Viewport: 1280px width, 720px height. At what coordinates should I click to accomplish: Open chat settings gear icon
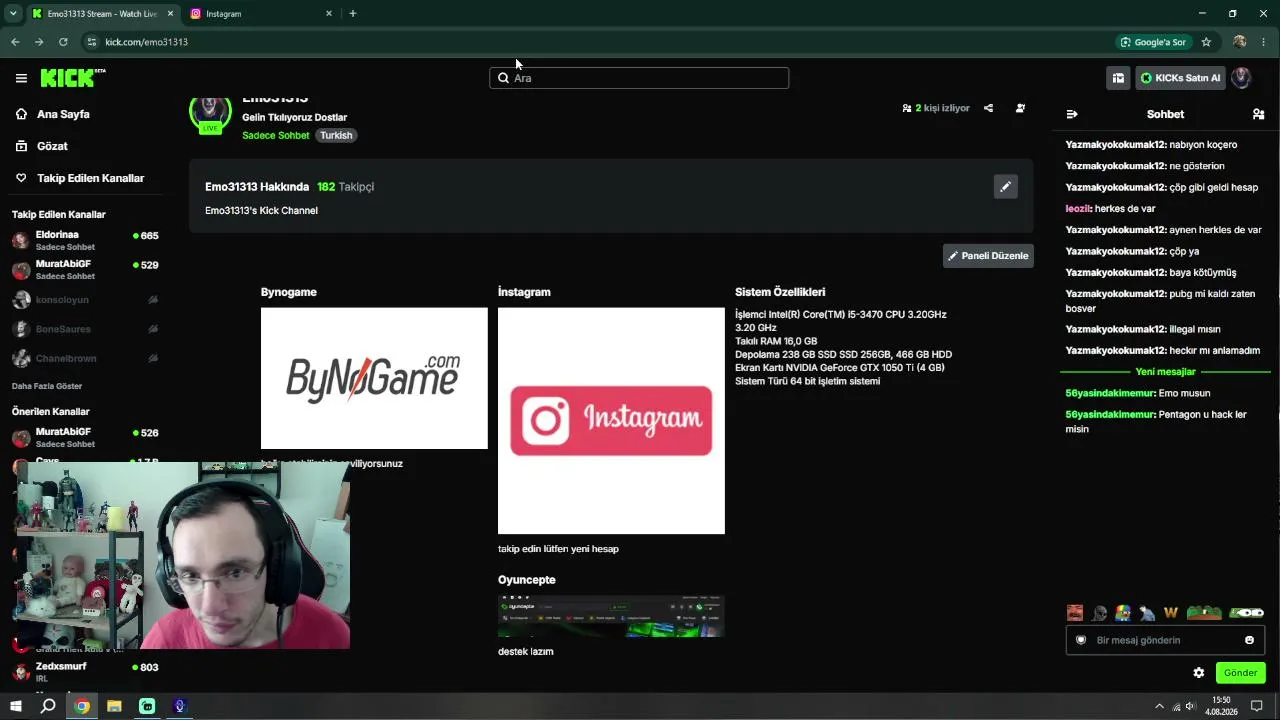(x=1199, y=673)
